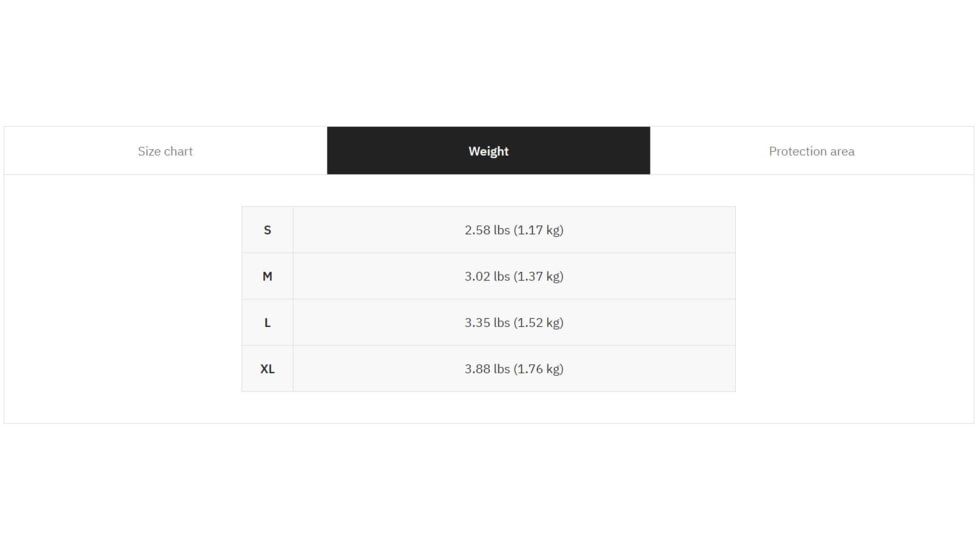Click the lbs unit in M row
Image resolution: width=978 pixels, height=550 pixels.
click(502, 276)
